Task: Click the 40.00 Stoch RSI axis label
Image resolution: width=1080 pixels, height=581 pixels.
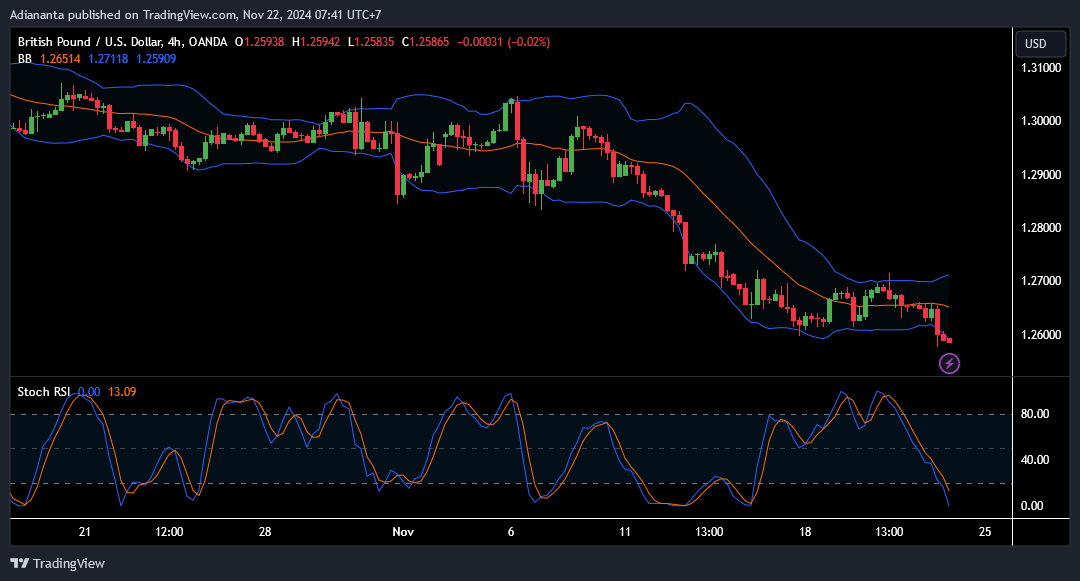Action: tap(1035, 460)
